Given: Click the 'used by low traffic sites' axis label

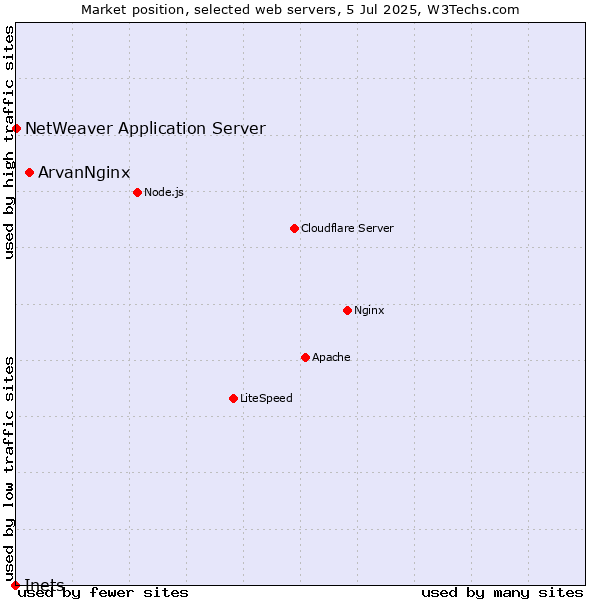Looking at the screenshot, I should [9, 470].
